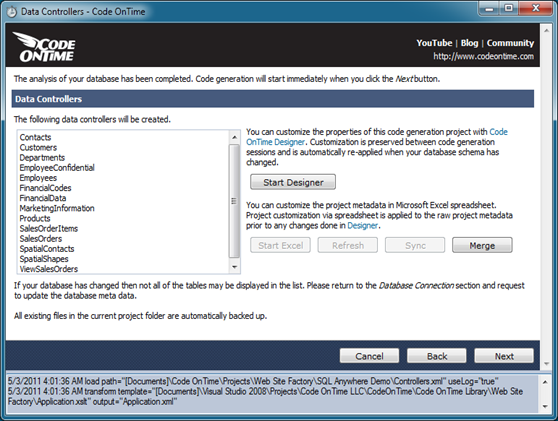This screenshot has width=558, height=421.
Task: Visit the codeontime.com URL link
Action: [x=483, y=56]
